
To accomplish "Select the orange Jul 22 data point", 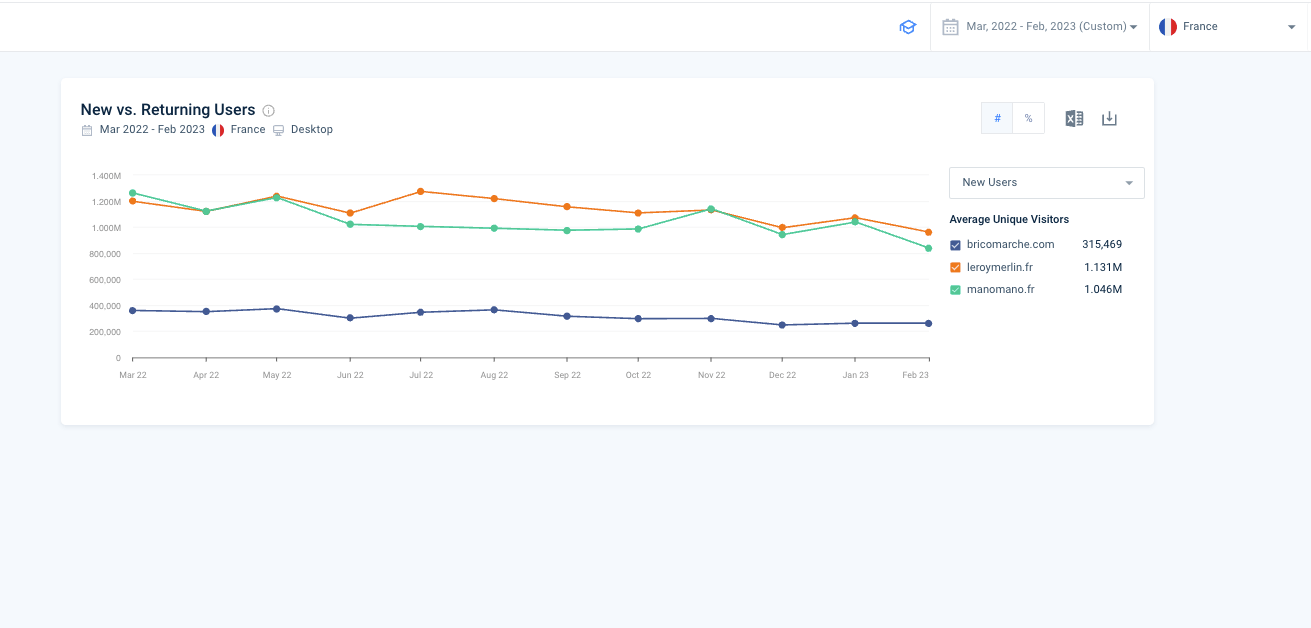I will point(421,191).
